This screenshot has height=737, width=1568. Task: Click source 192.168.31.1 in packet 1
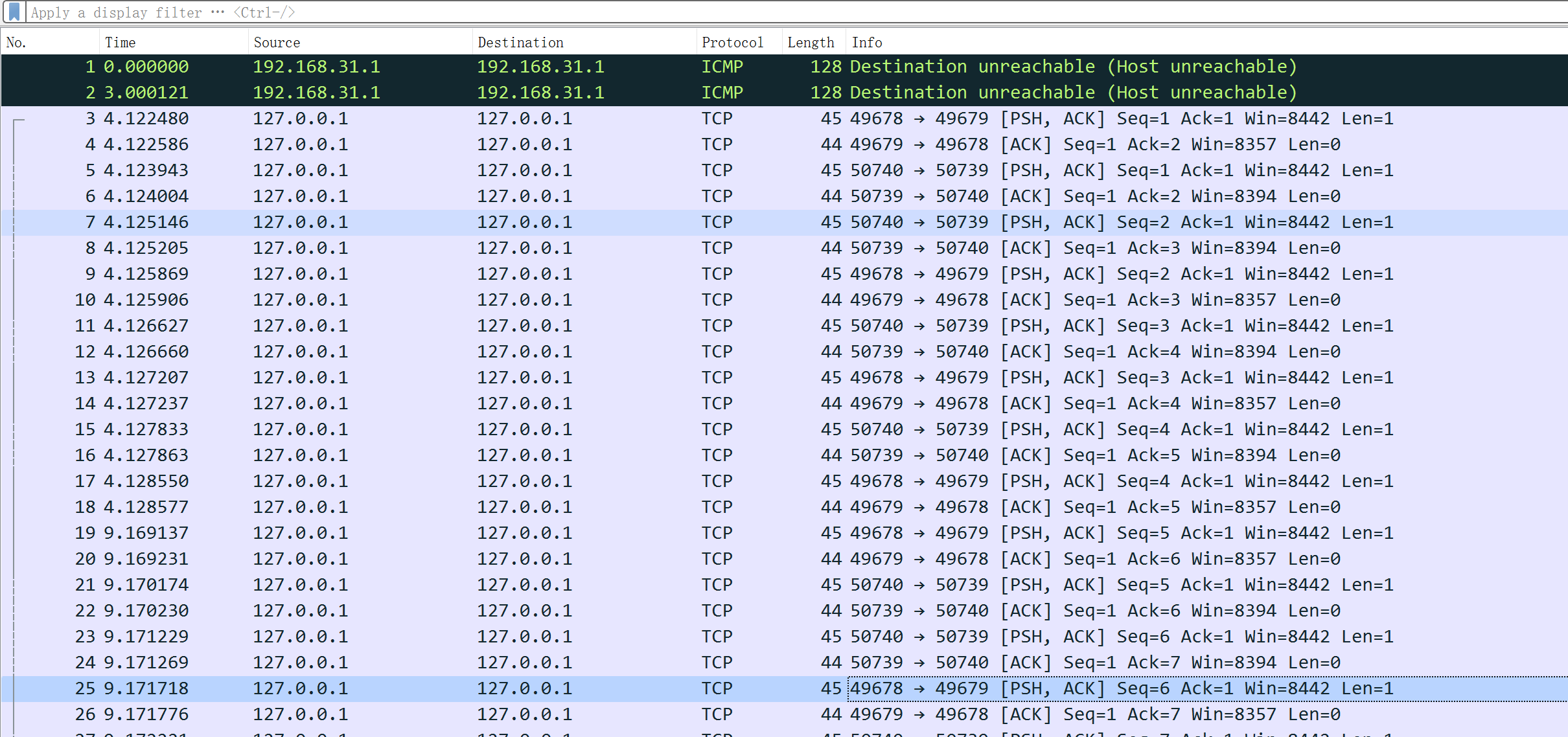click(316, 67)
